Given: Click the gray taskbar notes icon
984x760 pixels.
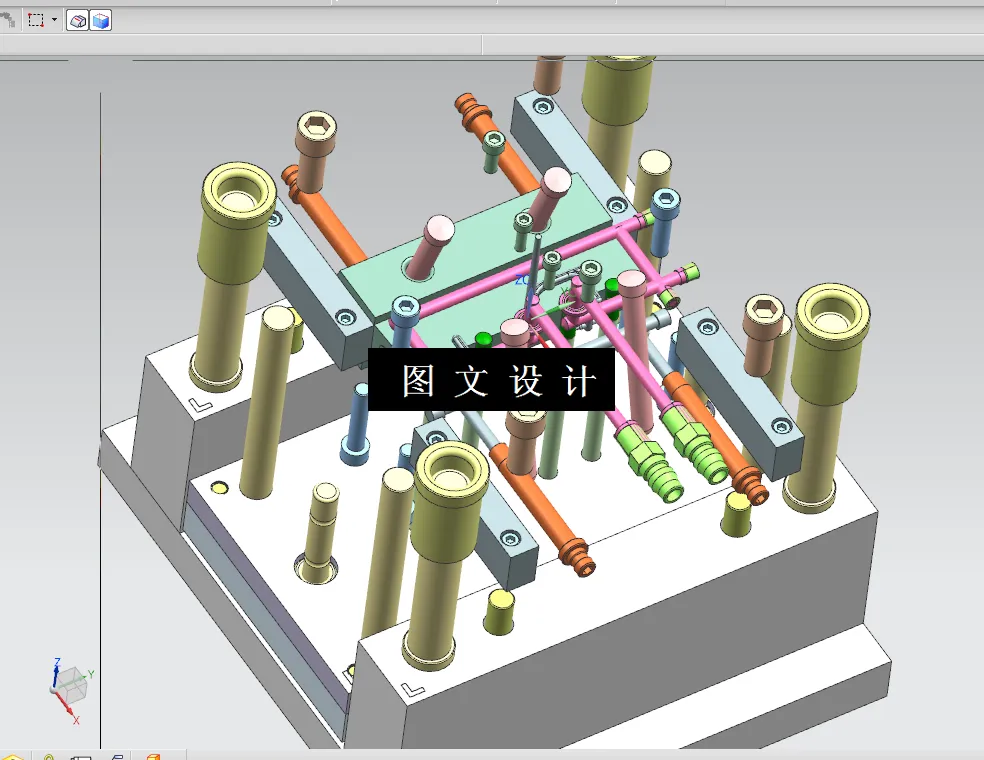Looking at the screenshot, I should 117,757.
